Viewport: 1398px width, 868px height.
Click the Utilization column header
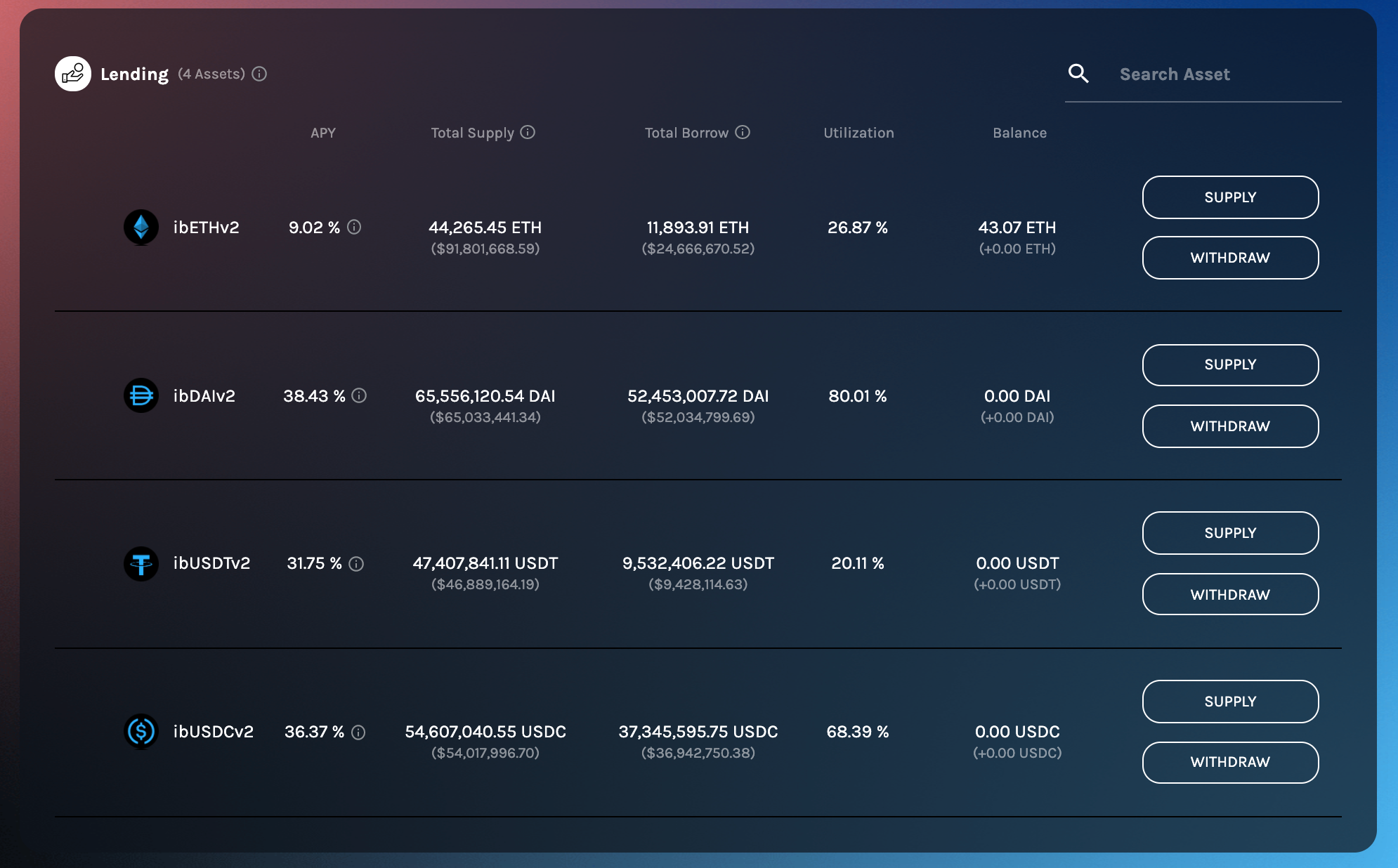tap(858, 133)
